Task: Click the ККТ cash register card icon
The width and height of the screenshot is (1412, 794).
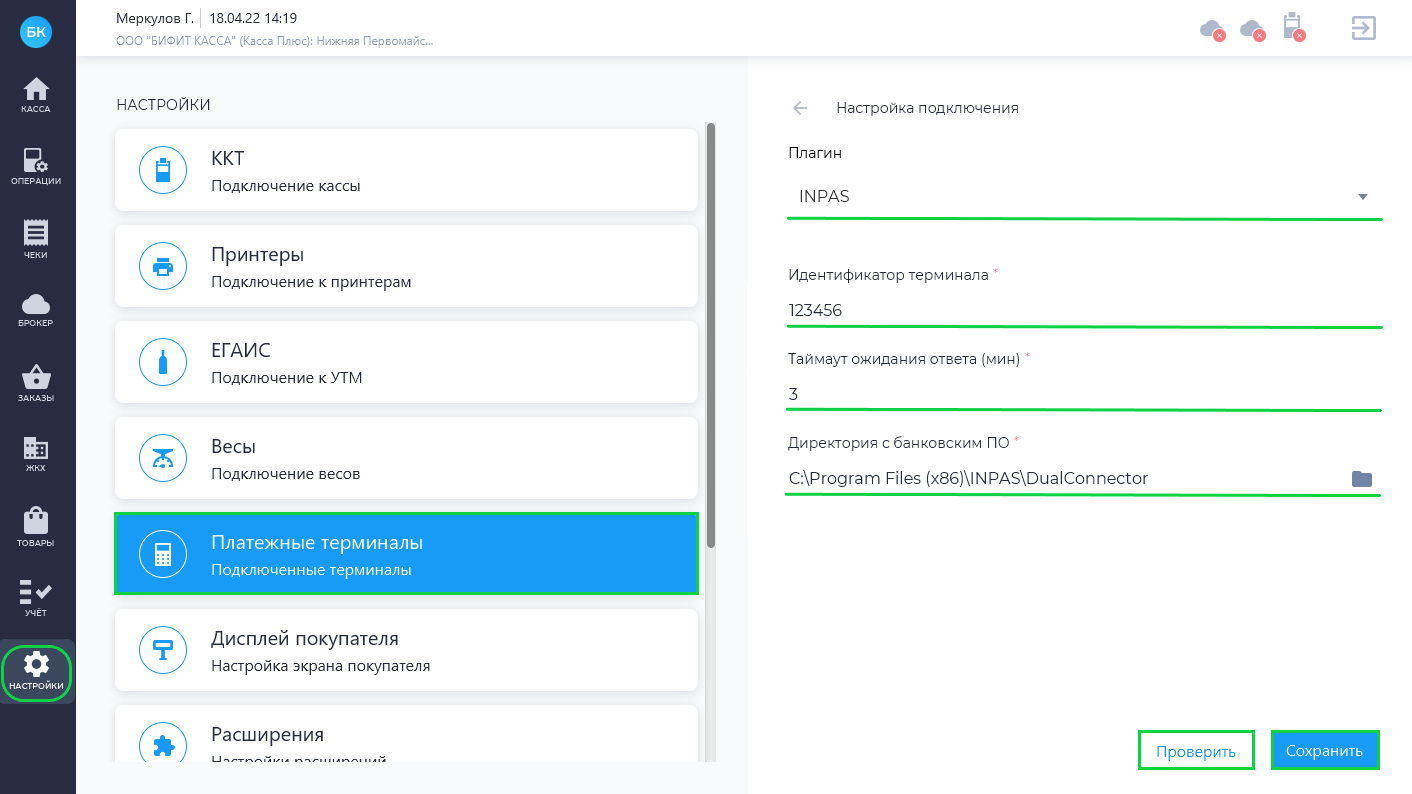Action: (x=163, y=170)
